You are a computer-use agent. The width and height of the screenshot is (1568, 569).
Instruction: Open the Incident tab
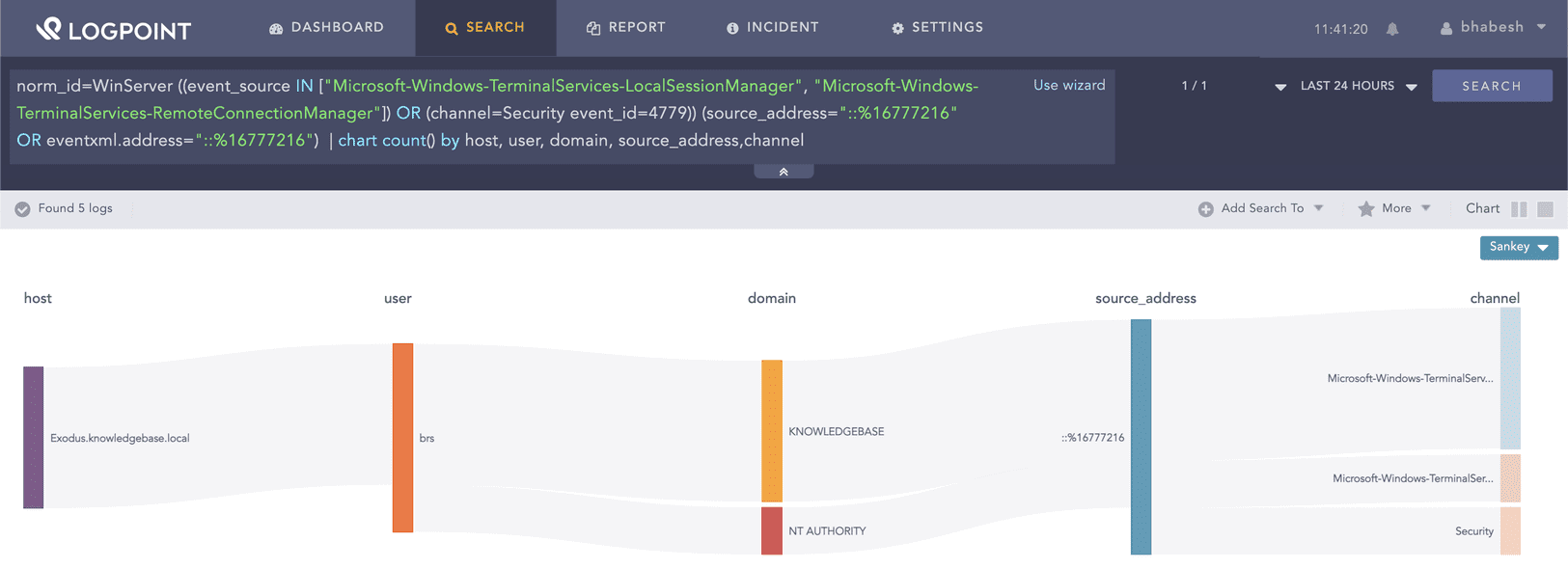point(772,28)
